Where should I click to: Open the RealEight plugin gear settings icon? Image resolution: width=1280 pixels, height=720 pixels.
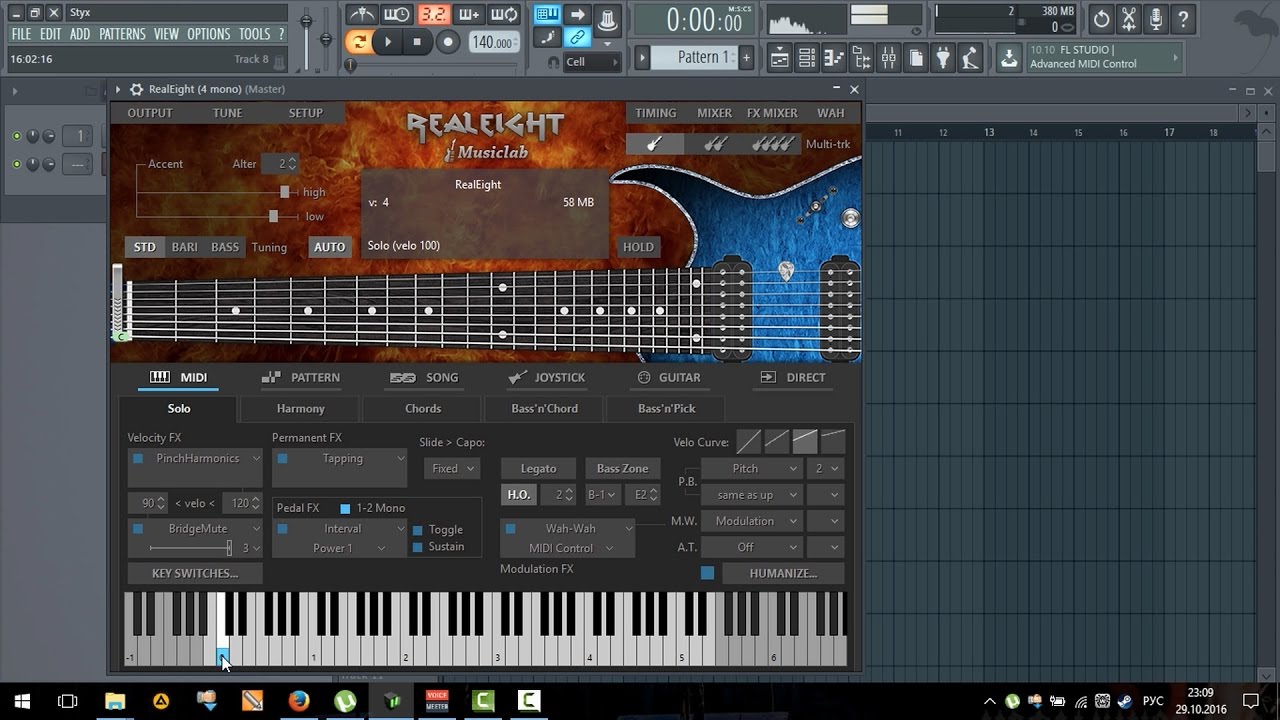[137, 89]
